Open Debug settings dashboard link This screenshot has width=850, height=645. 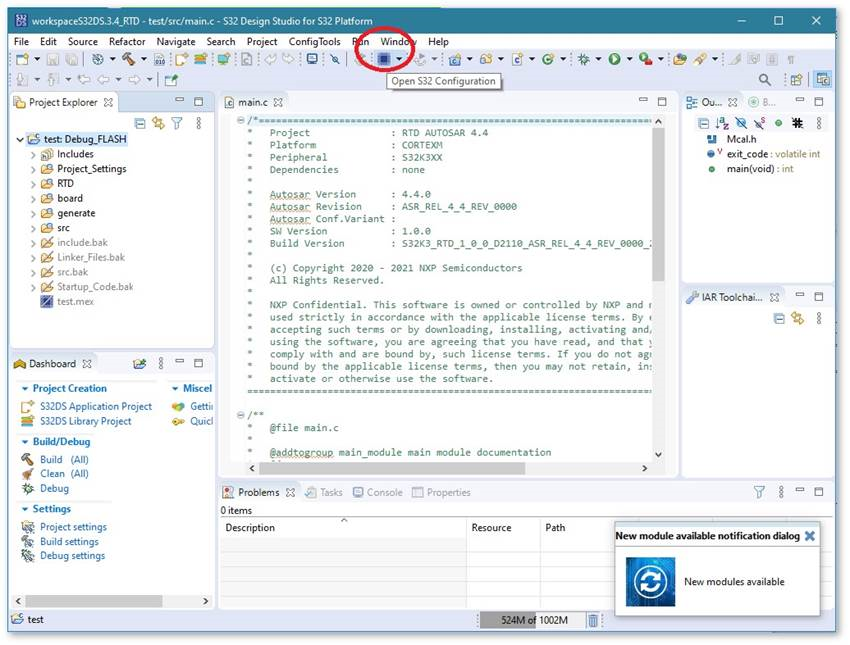tap(73, 556)
